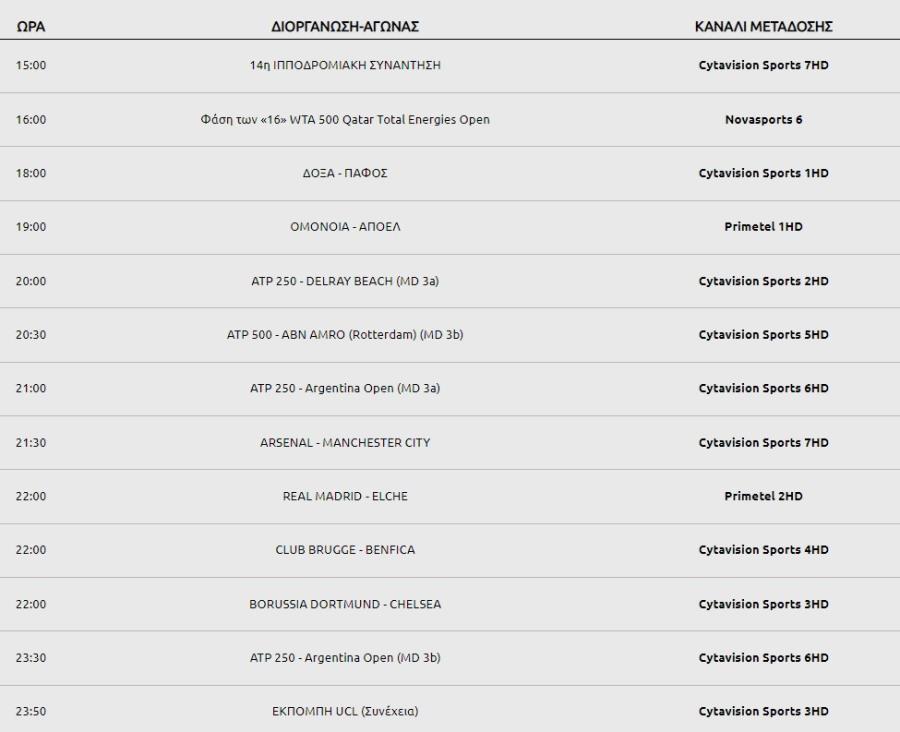Open the ΟΜΟΝΟΙΑ - ΑΠΟΕΛ match

(345, 227)
